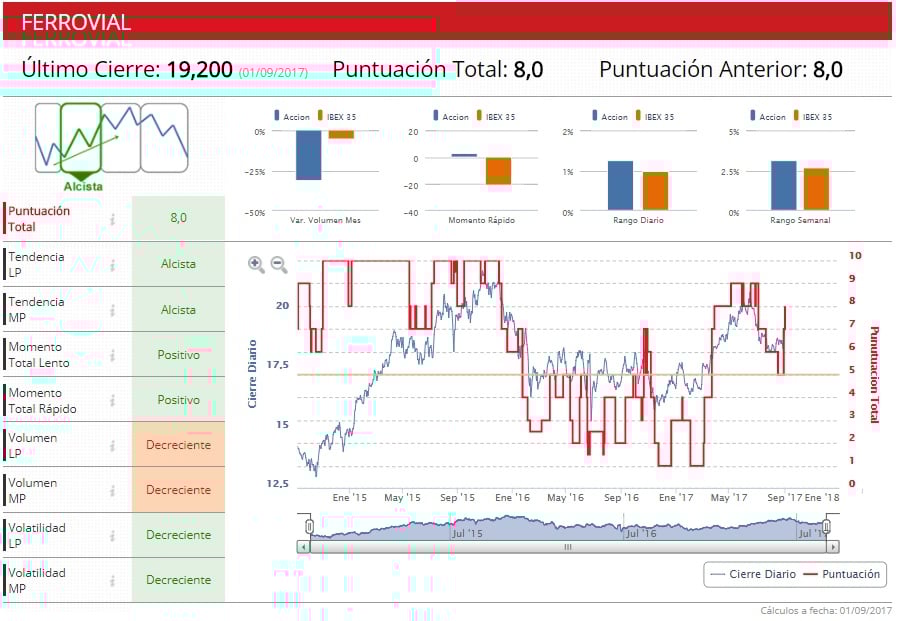Click the 'Momento Rápido' chart caption
The image size is (905, 621).
tap(481, 220)
